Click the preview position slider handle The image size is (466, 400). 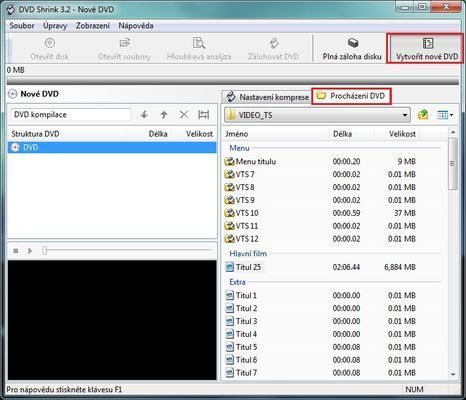point(44,250)
